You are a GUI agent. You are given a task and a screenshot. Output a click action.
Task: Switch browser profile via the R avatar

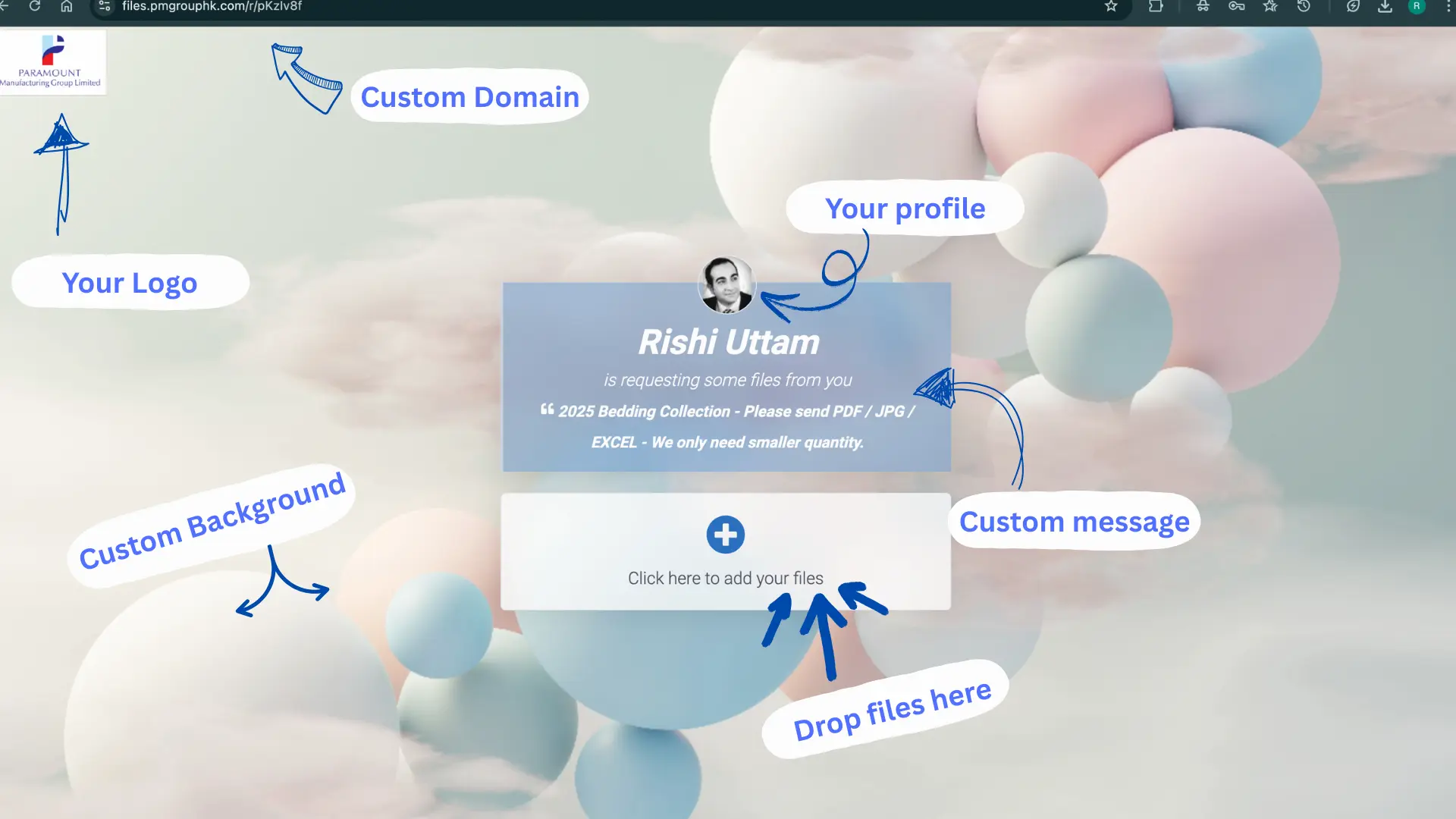pyautogui.click(x=1418, y=8)
